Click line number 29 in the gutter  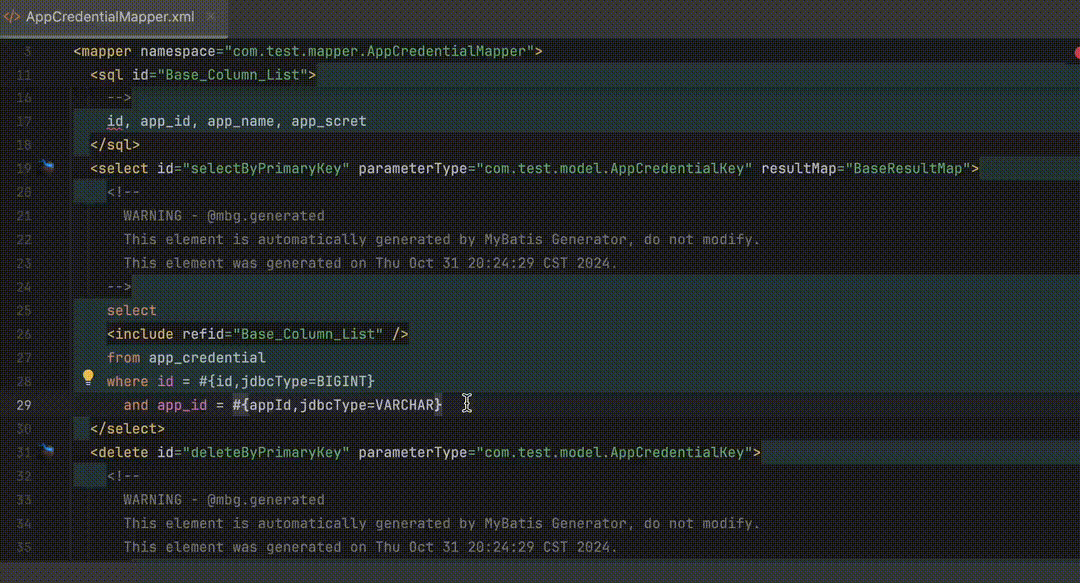(x=25, y=405)
